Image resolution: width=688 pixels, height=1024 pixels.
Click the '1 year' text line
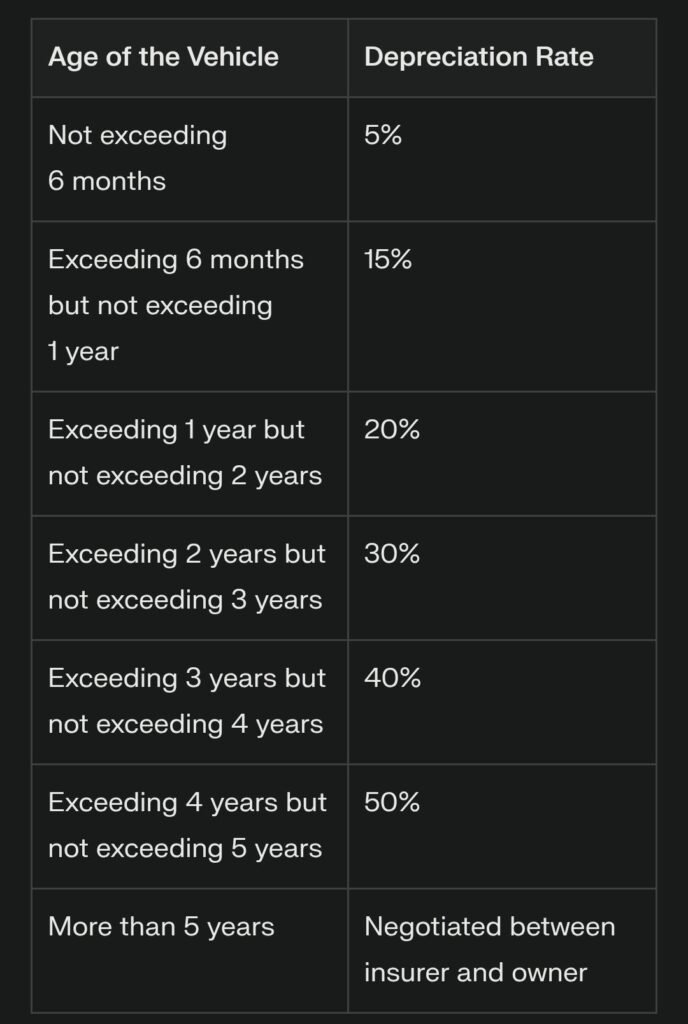click(x=83, y=351)
